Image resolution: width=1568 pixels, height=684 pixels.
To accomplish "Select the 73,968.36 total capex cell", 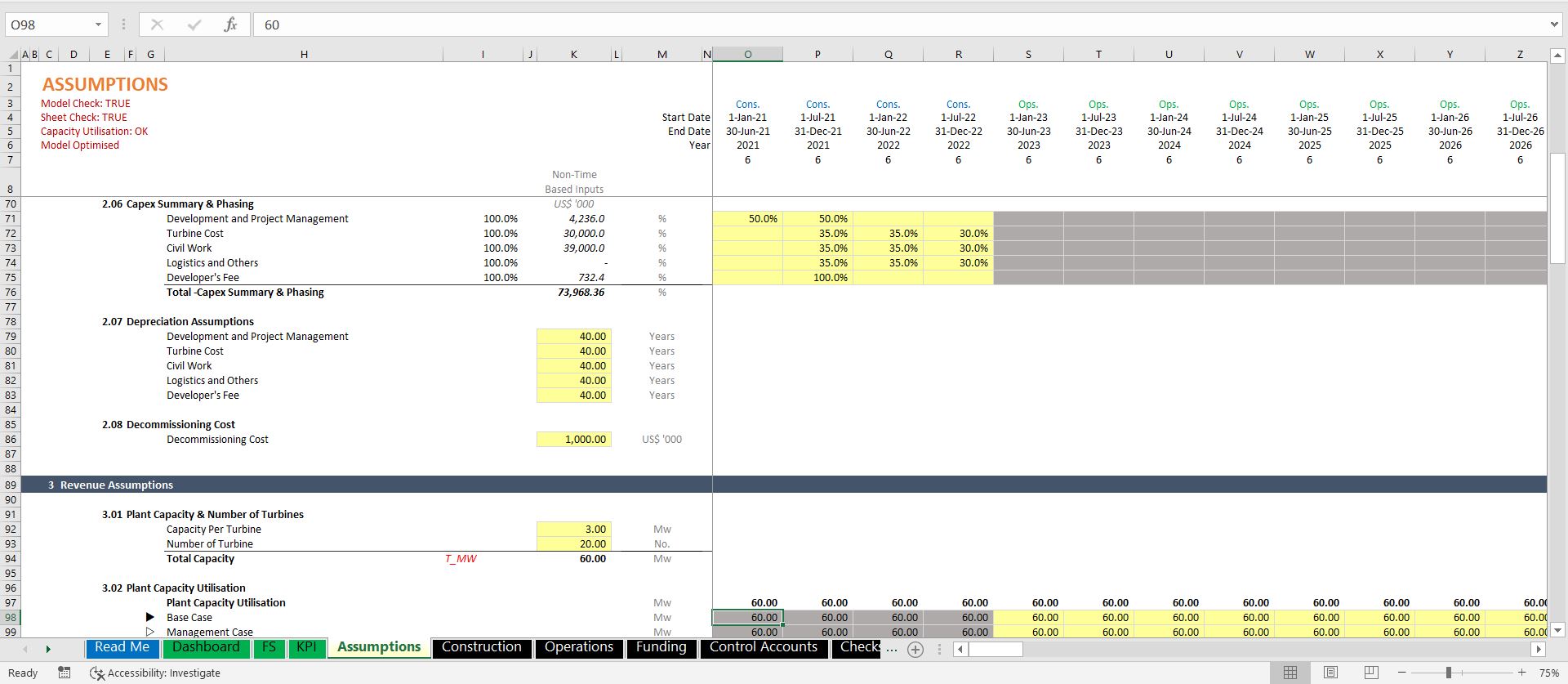I will pyautogui.click(x=574, y=292).
